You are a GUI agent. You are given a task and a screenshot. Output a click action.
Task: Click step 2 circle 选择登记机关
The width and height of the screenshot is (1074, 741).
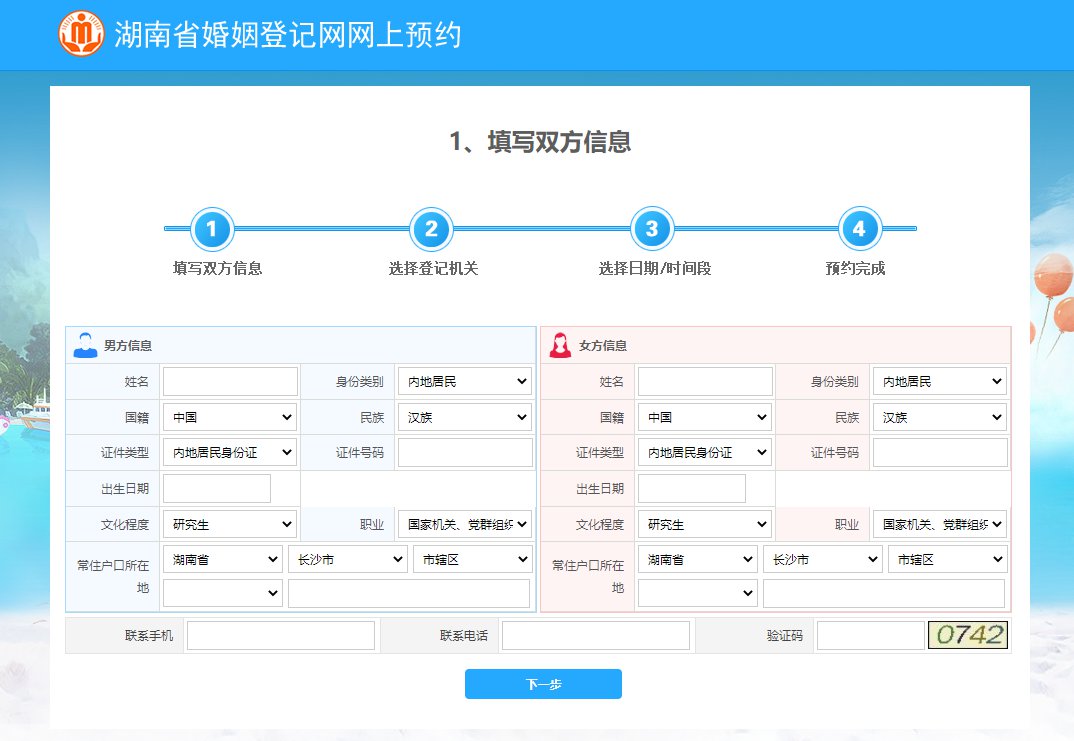coord(431,229)
